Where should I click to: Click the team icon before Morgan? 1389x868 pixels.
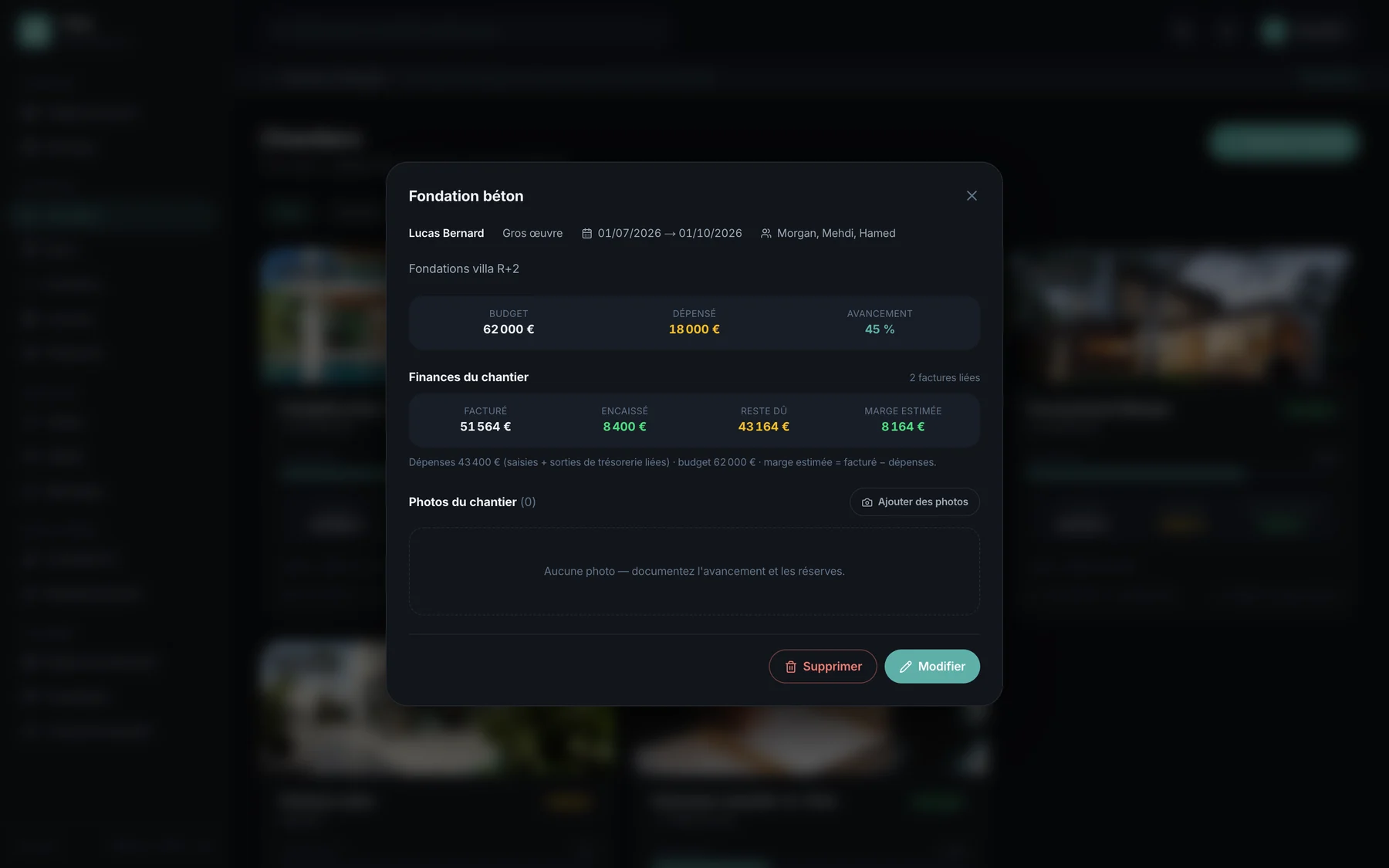click(765, 233)
